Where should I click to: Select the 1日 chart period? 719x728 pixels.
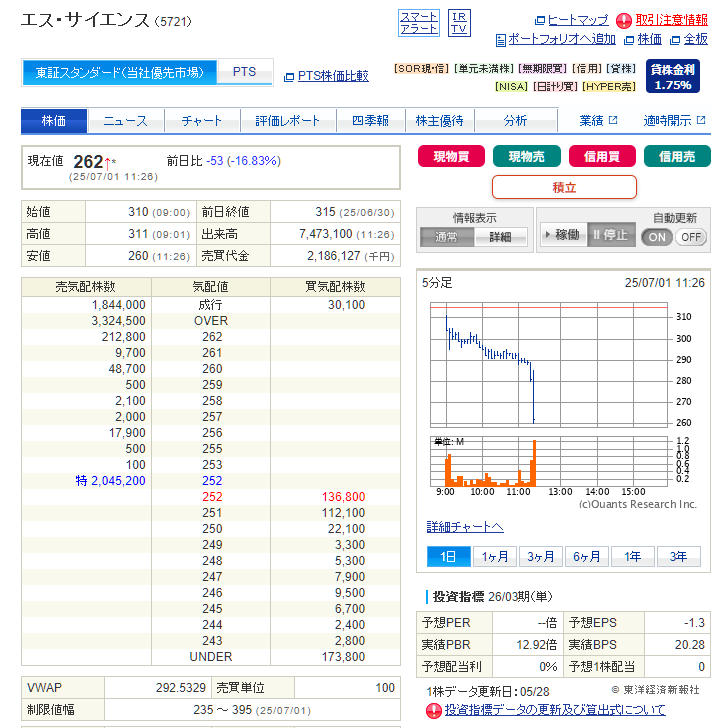pyautogui.click(x=448, y=556)
